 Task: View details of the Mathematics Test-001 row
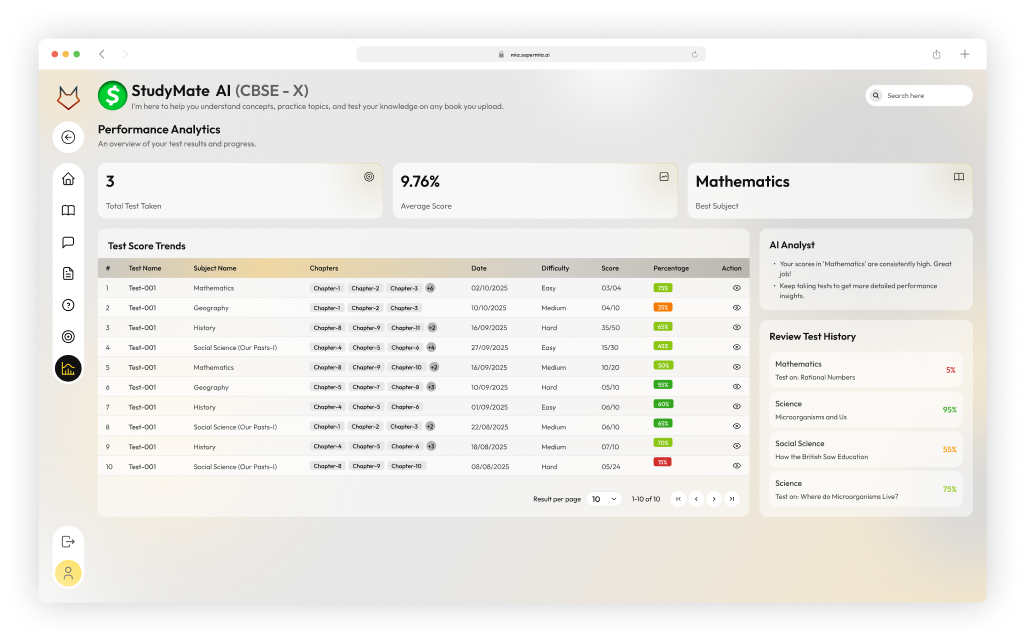click(736, 287)
